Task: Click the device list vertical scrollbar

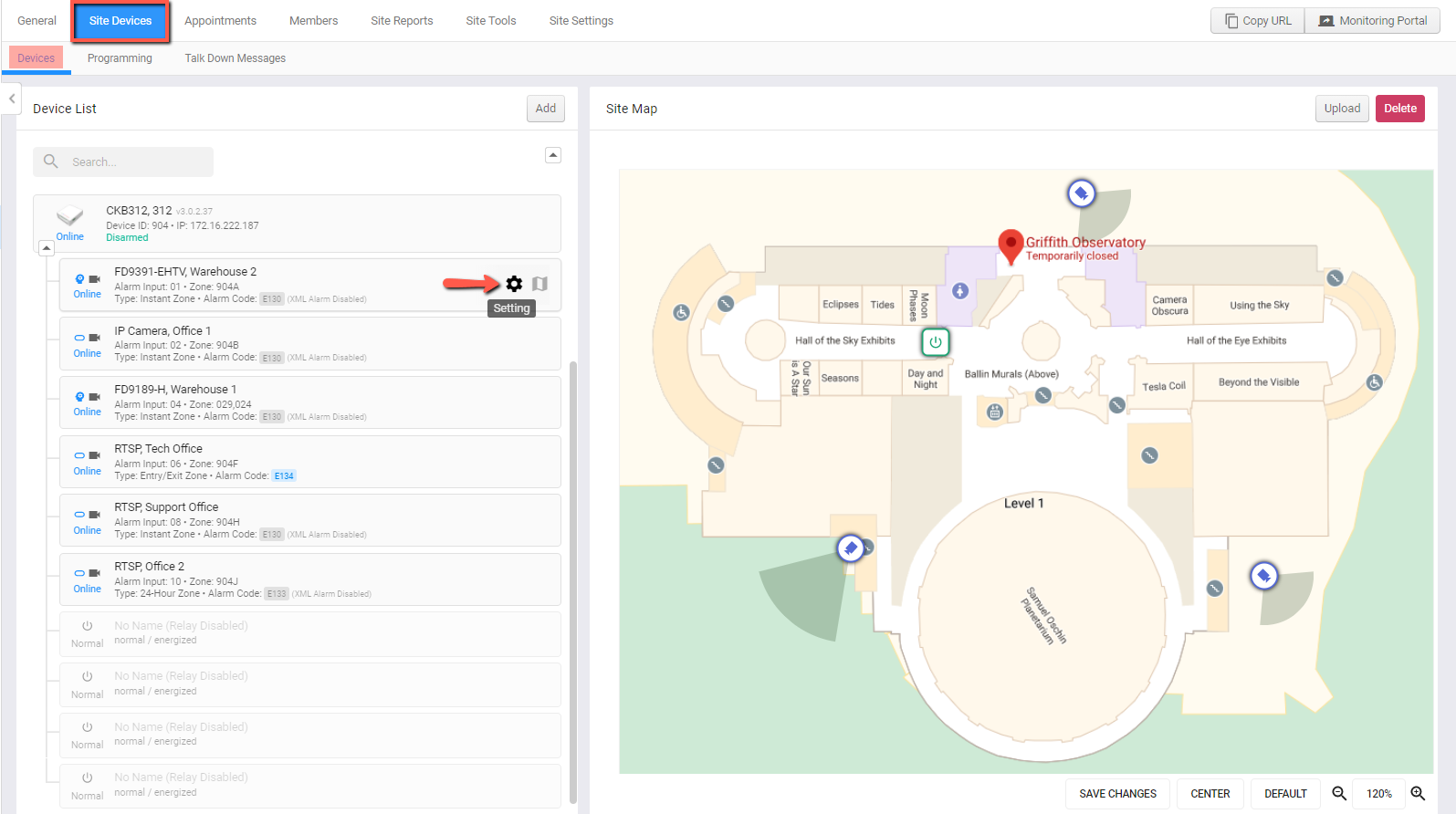Action: (x=572, y=581)
